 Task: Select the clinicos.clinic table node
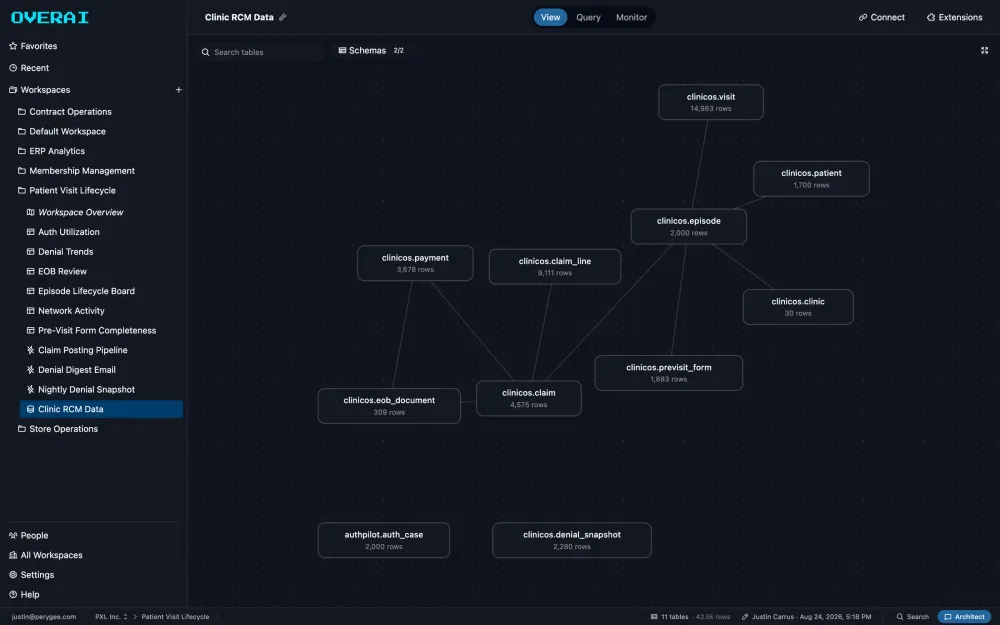[798, 307]
